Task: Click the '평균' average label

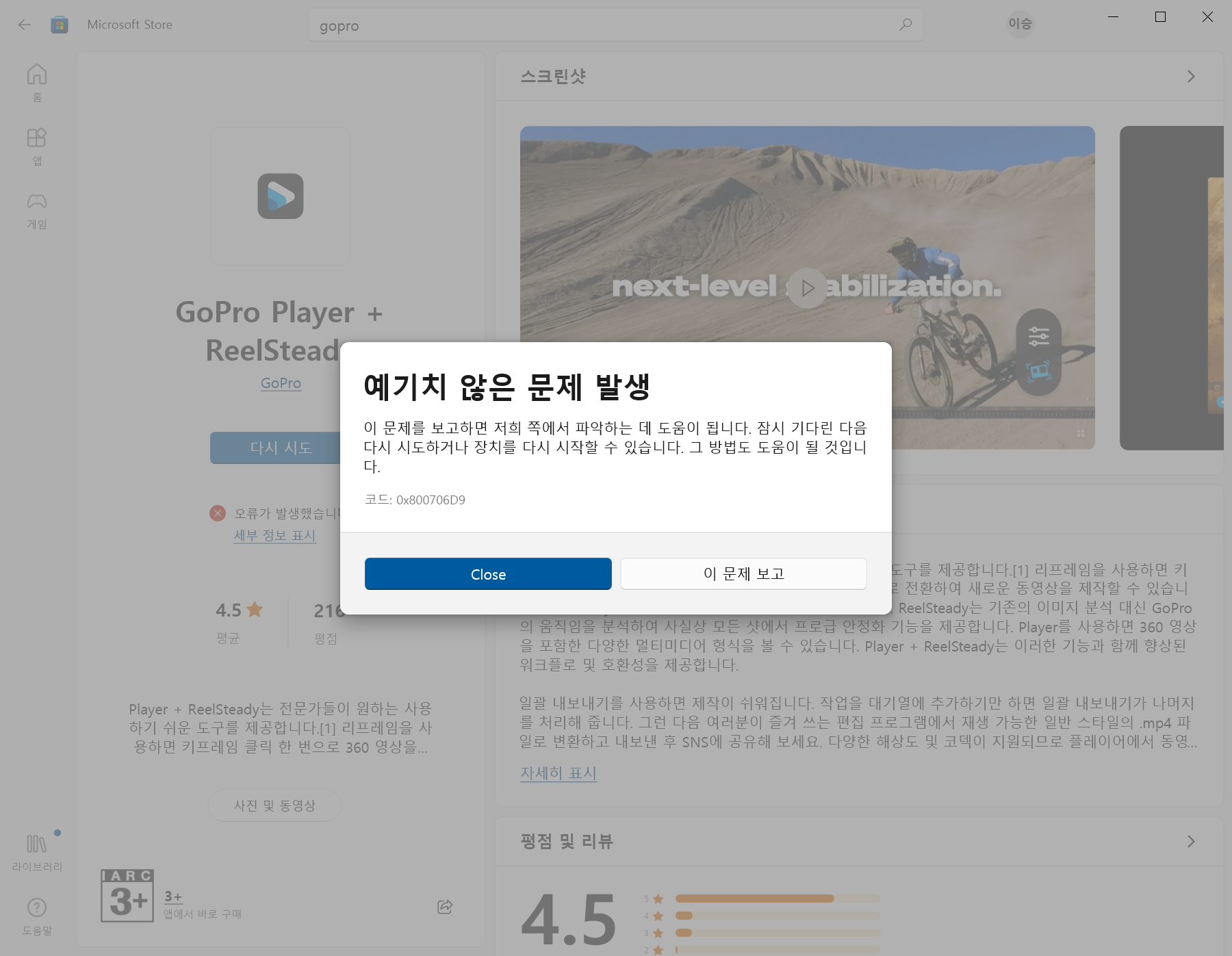Action: pyautogui.click(x=228, y=638)
